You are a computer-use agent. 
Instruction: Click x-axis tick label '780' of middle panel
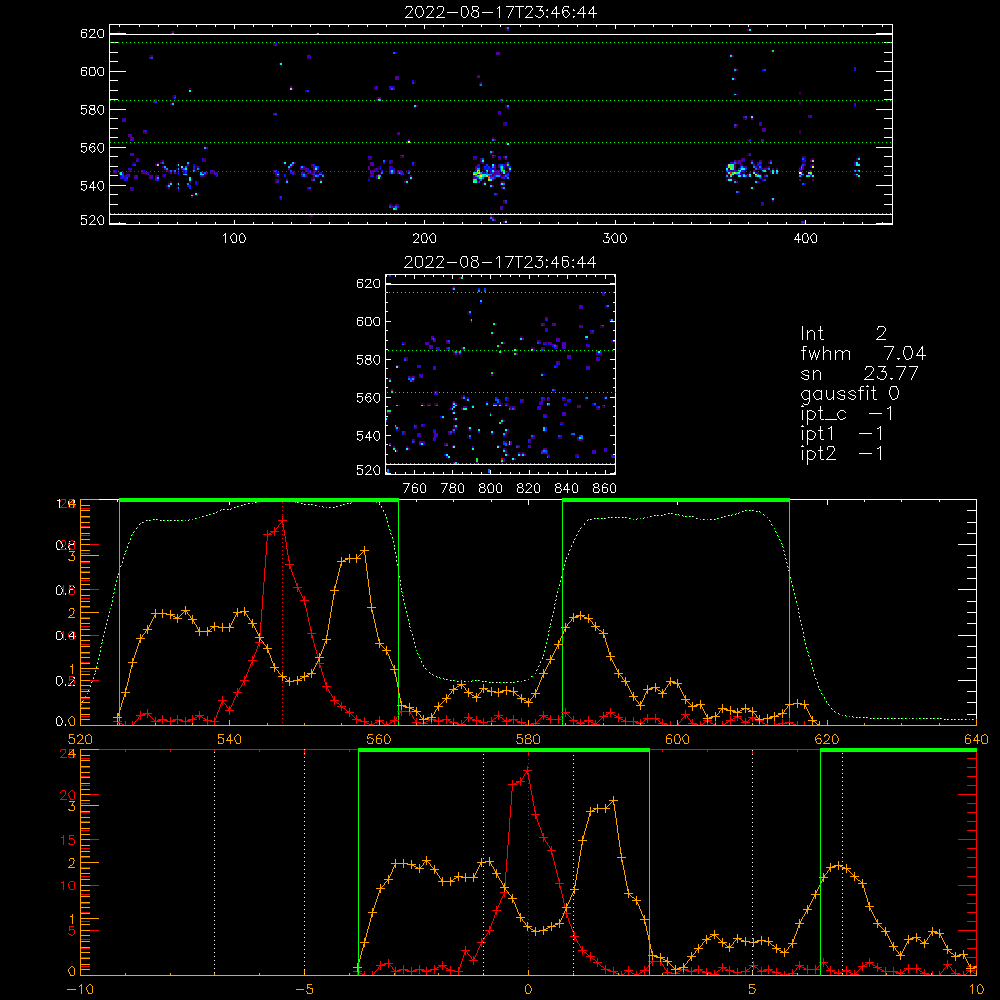point(453,489)
